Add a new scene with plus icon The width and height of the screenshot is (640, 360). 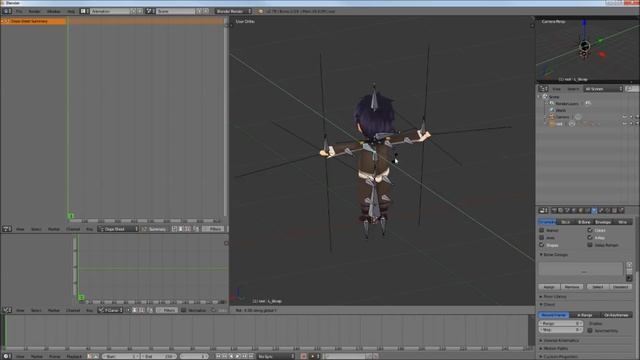point(199,11)
